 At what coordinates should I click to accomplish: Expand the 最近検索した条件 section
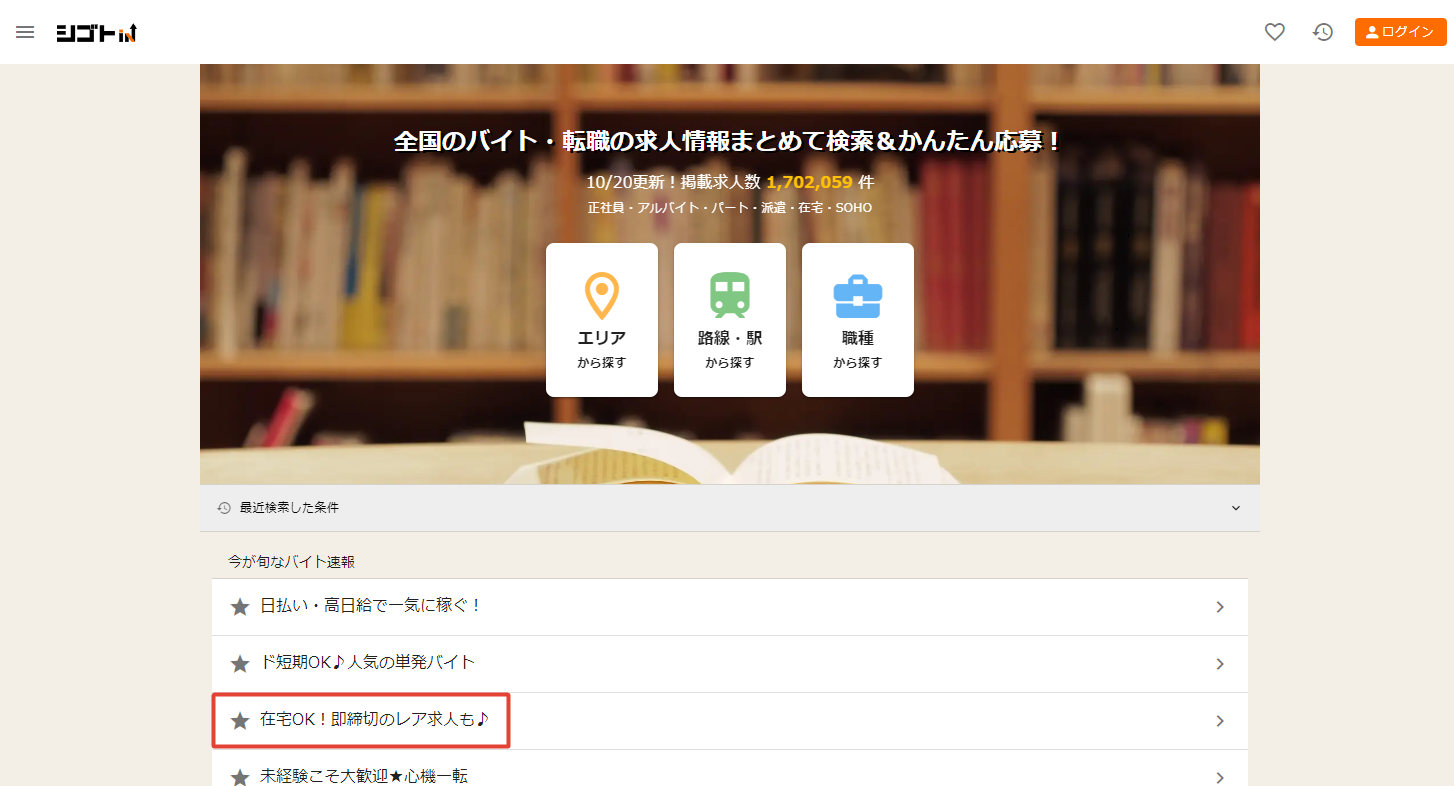pos(1236,508)
